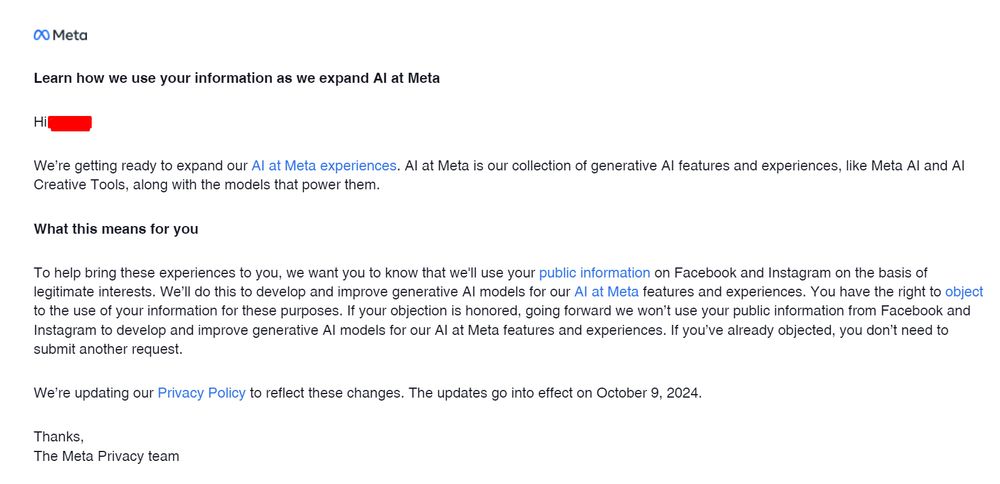Click the "Creative Tools" text in intro paragraph
Image resolution: width=1000 pixels, height=484 pixels.
point(75,185)
